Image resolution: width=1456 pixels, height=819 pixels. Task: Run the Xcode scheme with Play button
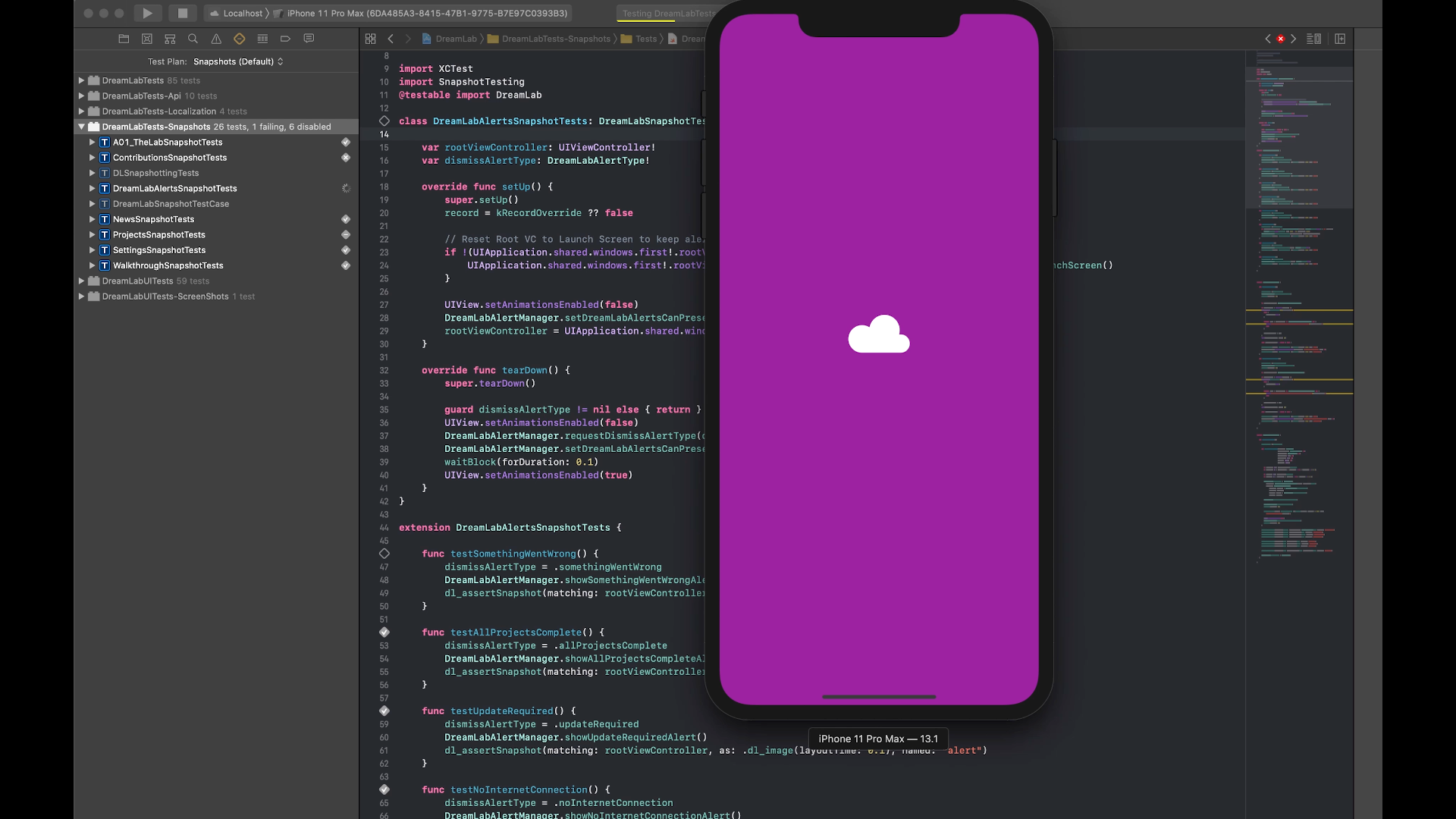coord(148,13)
